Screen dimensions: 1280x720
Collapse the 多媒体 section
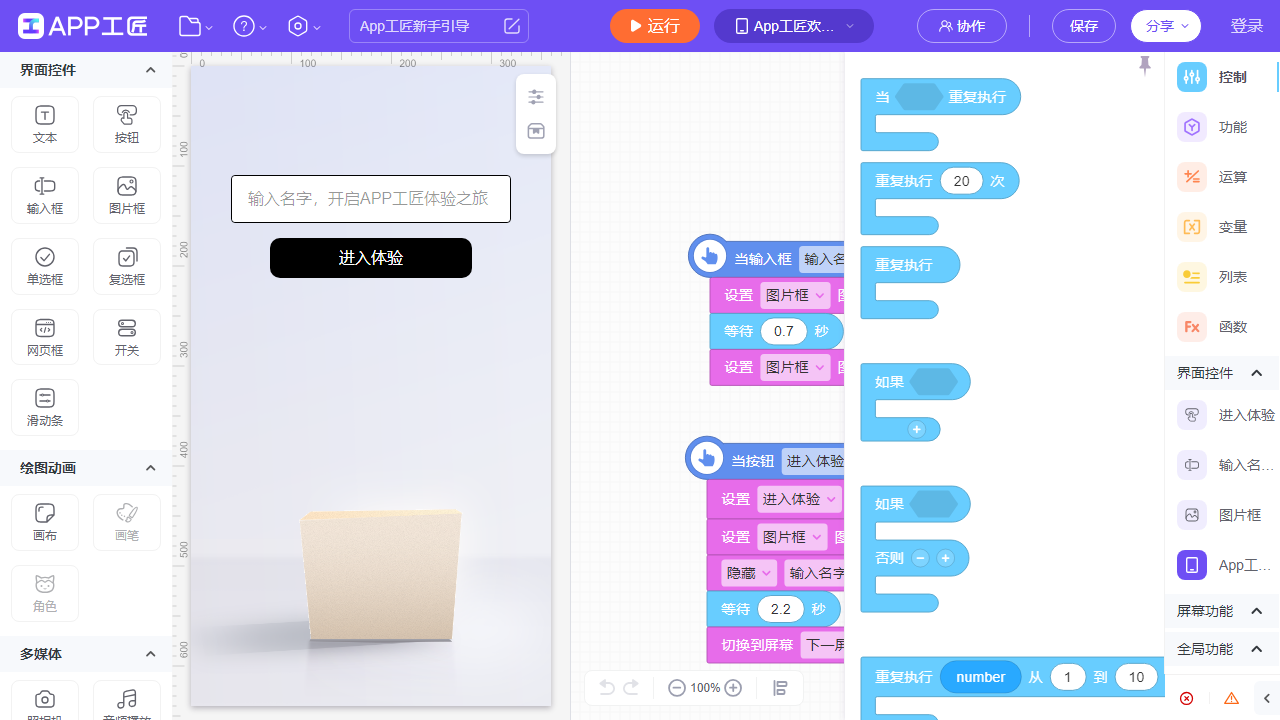(150, 654)
